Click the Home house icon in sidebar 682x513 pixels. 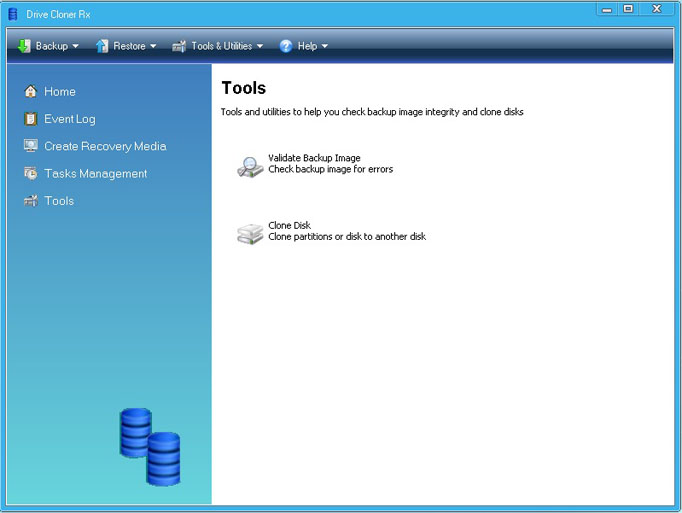30,91
